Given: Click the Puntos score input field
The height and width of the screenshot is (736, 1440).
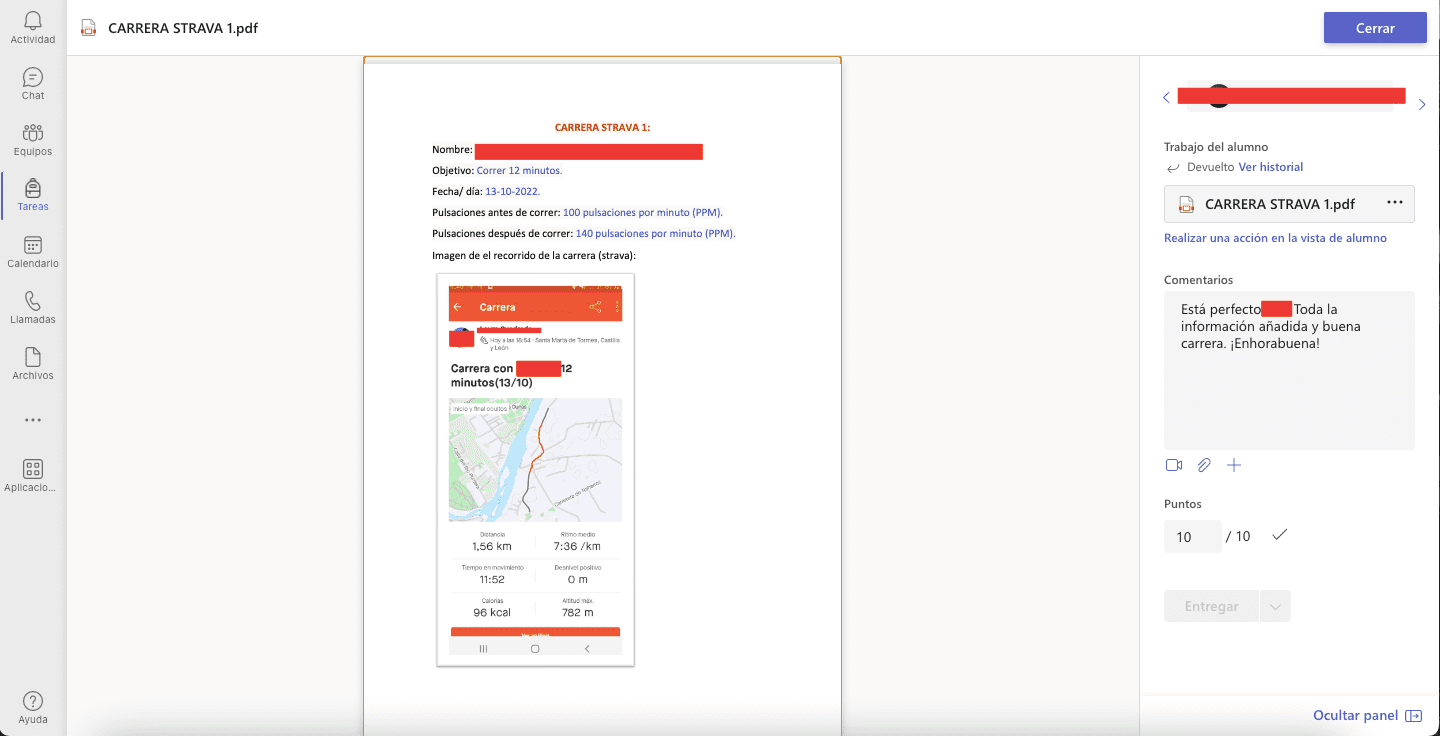Looking at the screenshot, I should click(1192, 537).
